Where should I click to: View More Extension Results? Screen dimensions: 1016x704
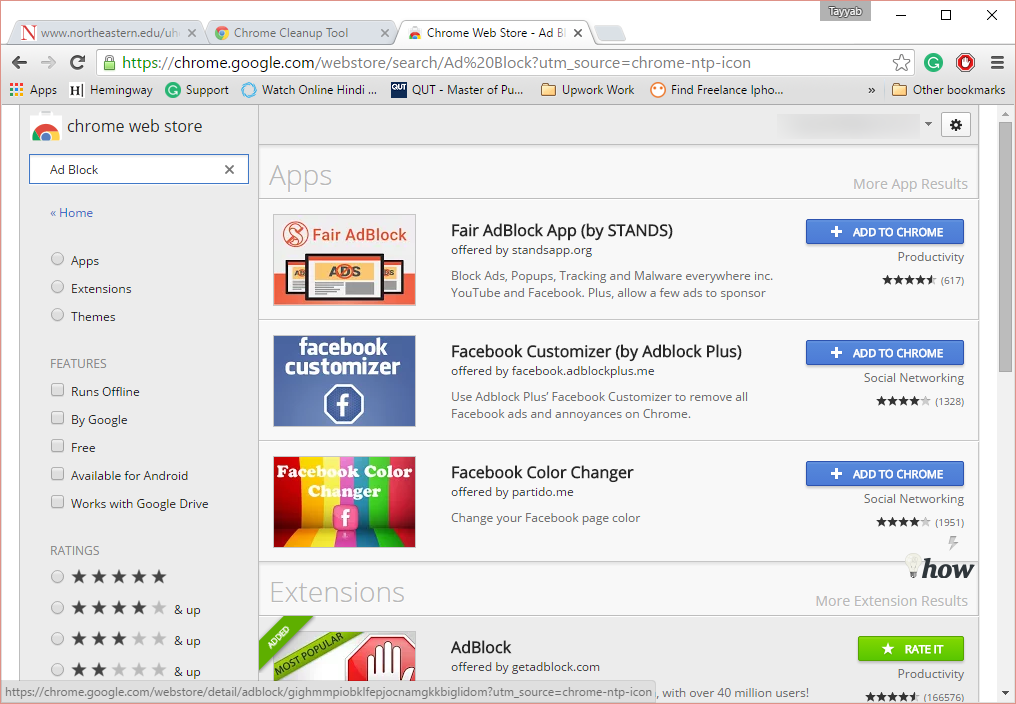pyautogui.click(x=891, y=601)
